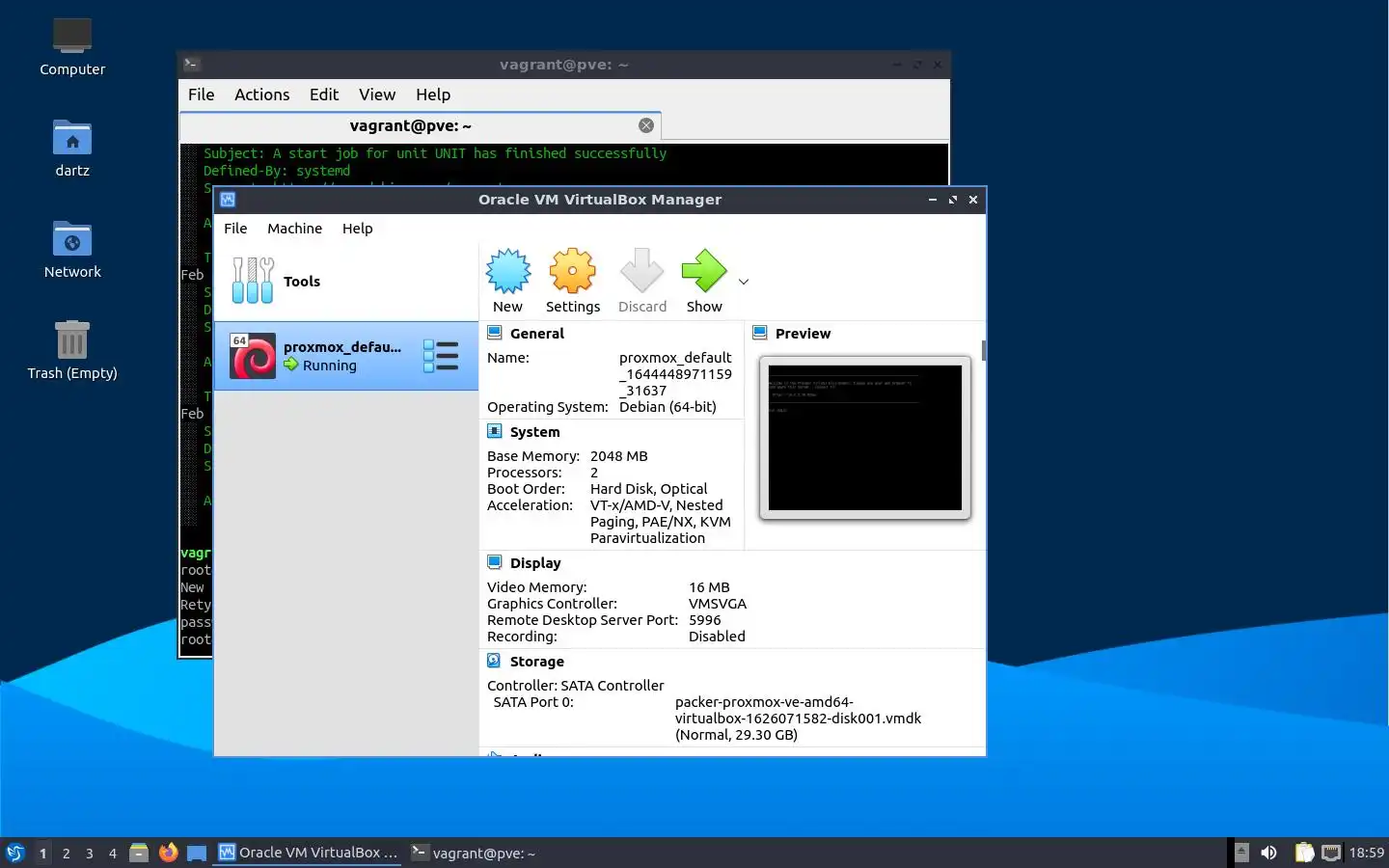This screenshot has width=1389, height=868.
Task: Select the Tools item in sidebar
Action: point(345,282)
